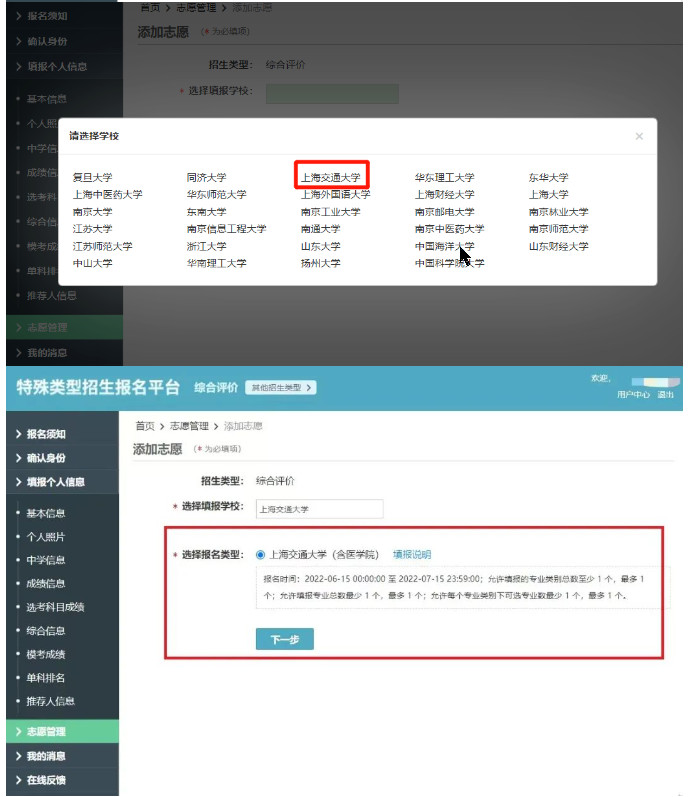This screenshot has width=690, height=797.
Task: Open 中学信息 in the undimmed sidebar
Action: pyautogui.click(x=46, y=560)
